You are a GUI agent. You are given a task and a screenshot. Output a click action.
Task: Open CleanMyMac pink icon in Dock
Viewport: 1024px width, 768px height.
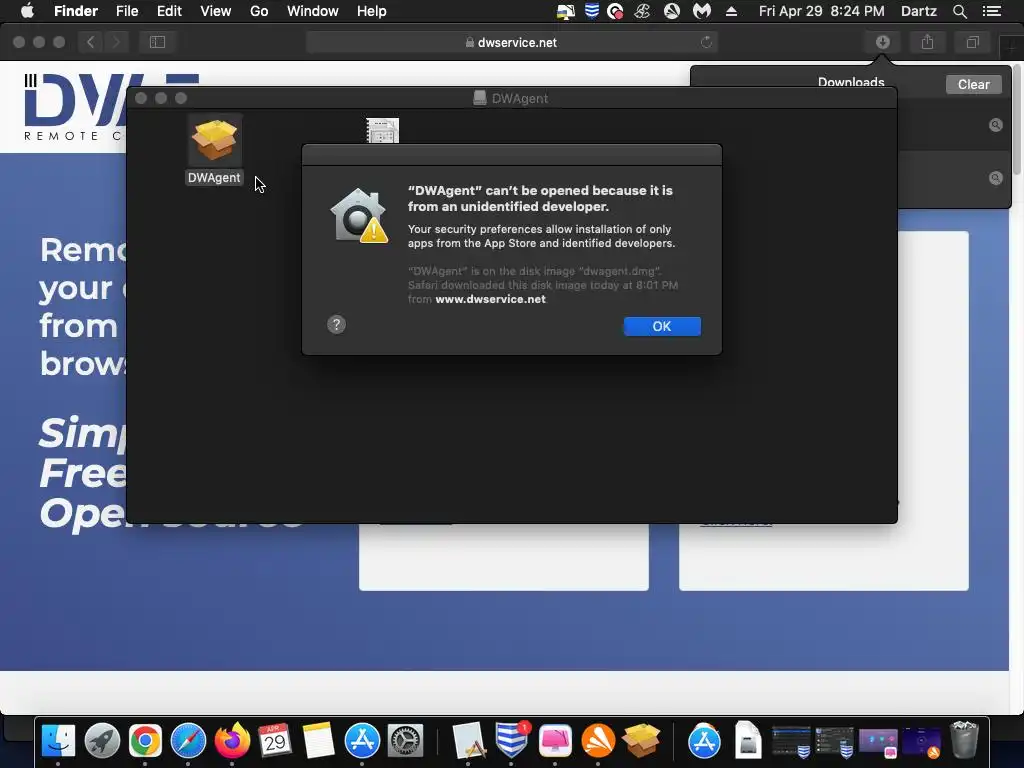click(x=555, y=741)
